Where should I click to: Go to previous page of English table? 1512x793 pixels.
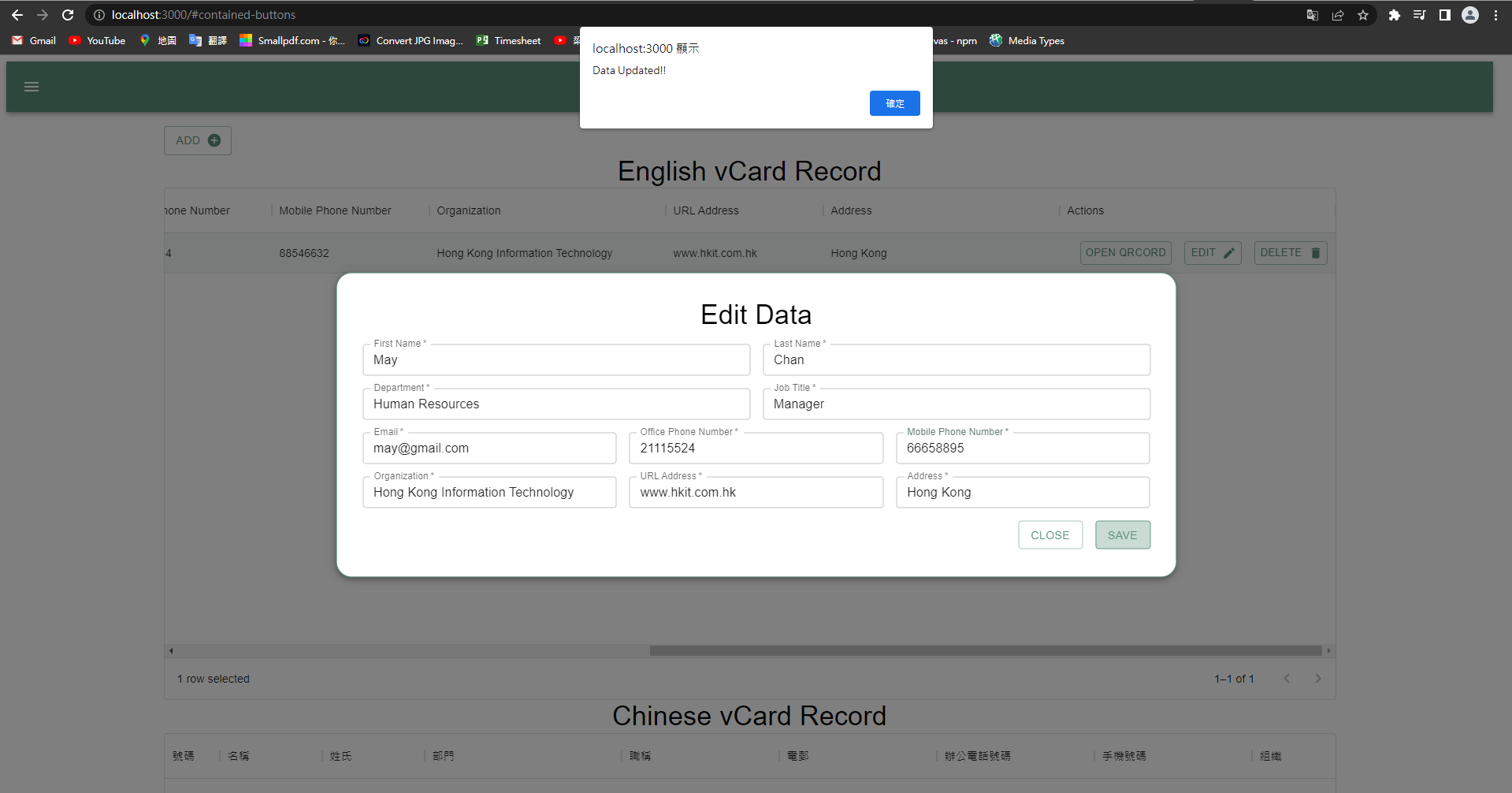(1287, 679)
